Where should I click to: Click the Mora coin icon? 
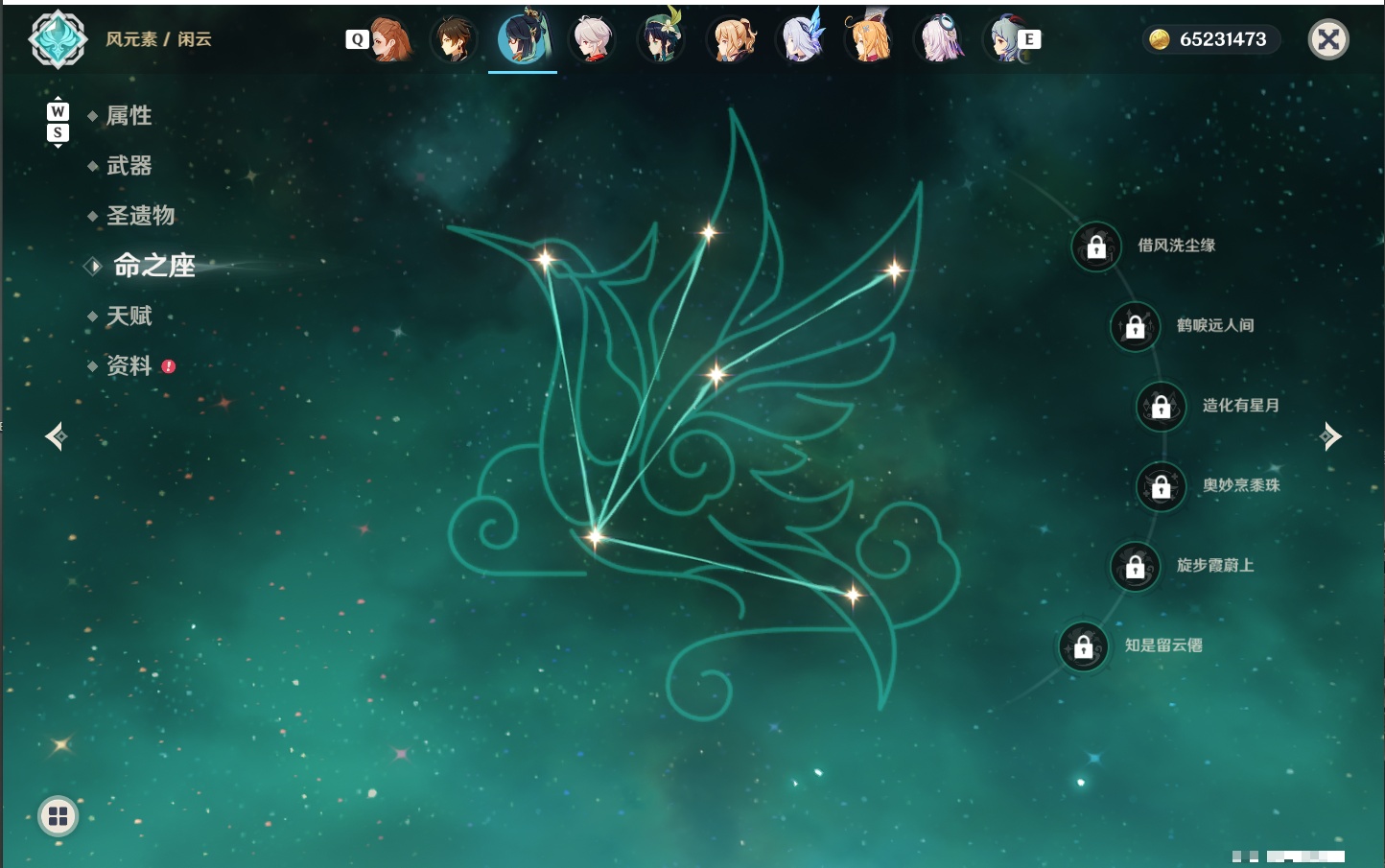(1160, 39)
